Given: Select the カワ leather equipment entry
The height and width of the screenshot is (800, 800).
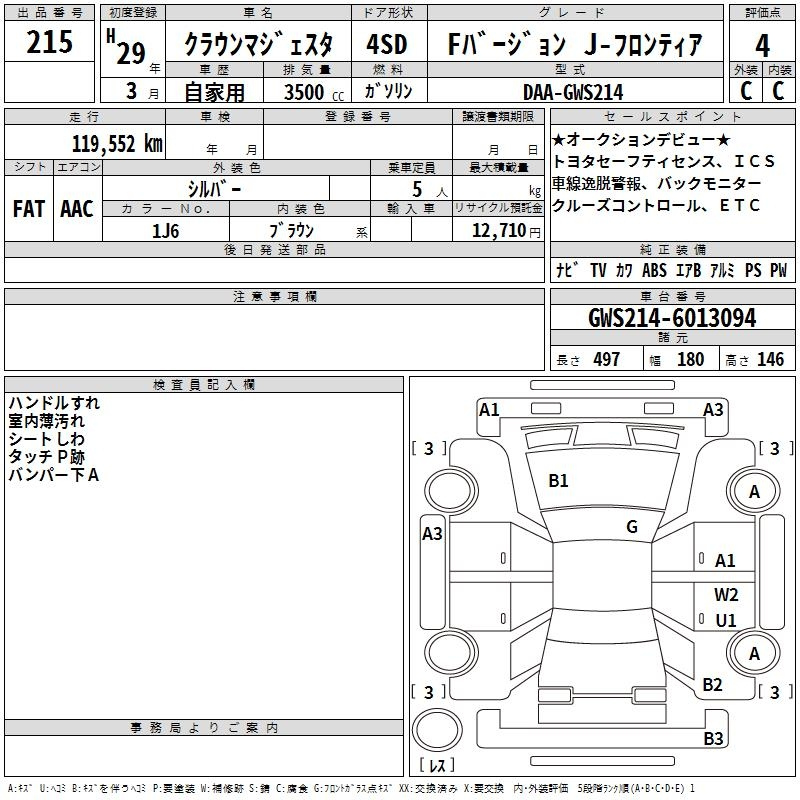Looking at the screenshot, I should (x=624, y=270).
